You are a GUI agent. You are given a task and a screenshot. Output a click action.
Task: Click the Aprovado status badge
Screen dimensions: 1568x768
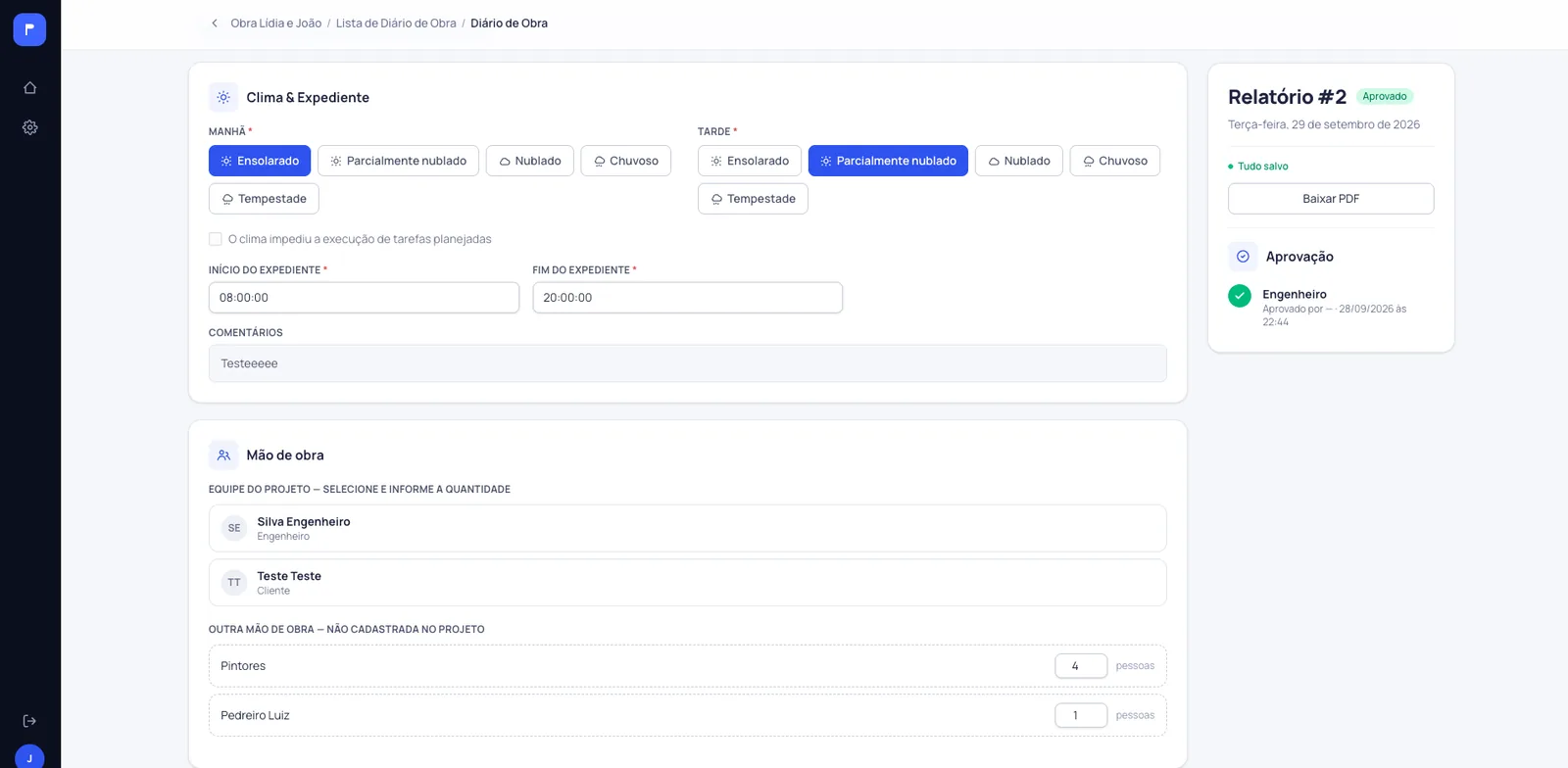click(1385, 96)
